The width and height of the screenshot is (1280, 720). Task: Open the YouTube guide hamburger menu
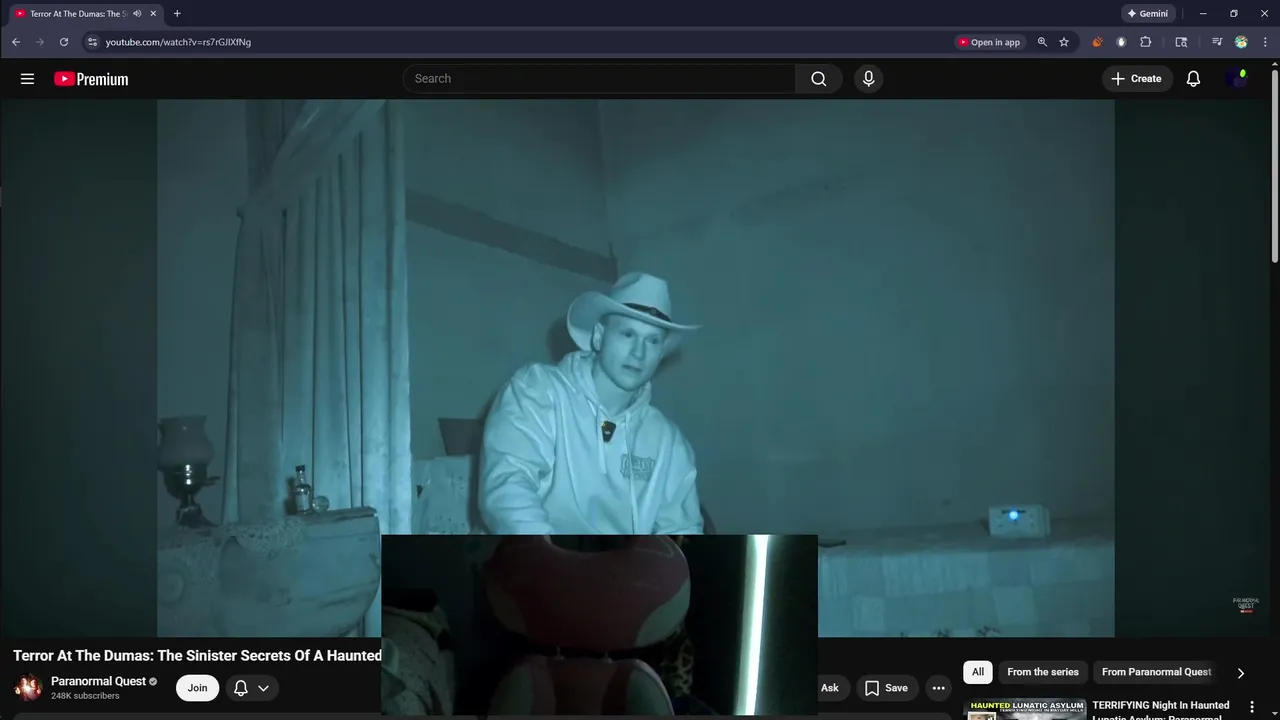tap(27, 79)
